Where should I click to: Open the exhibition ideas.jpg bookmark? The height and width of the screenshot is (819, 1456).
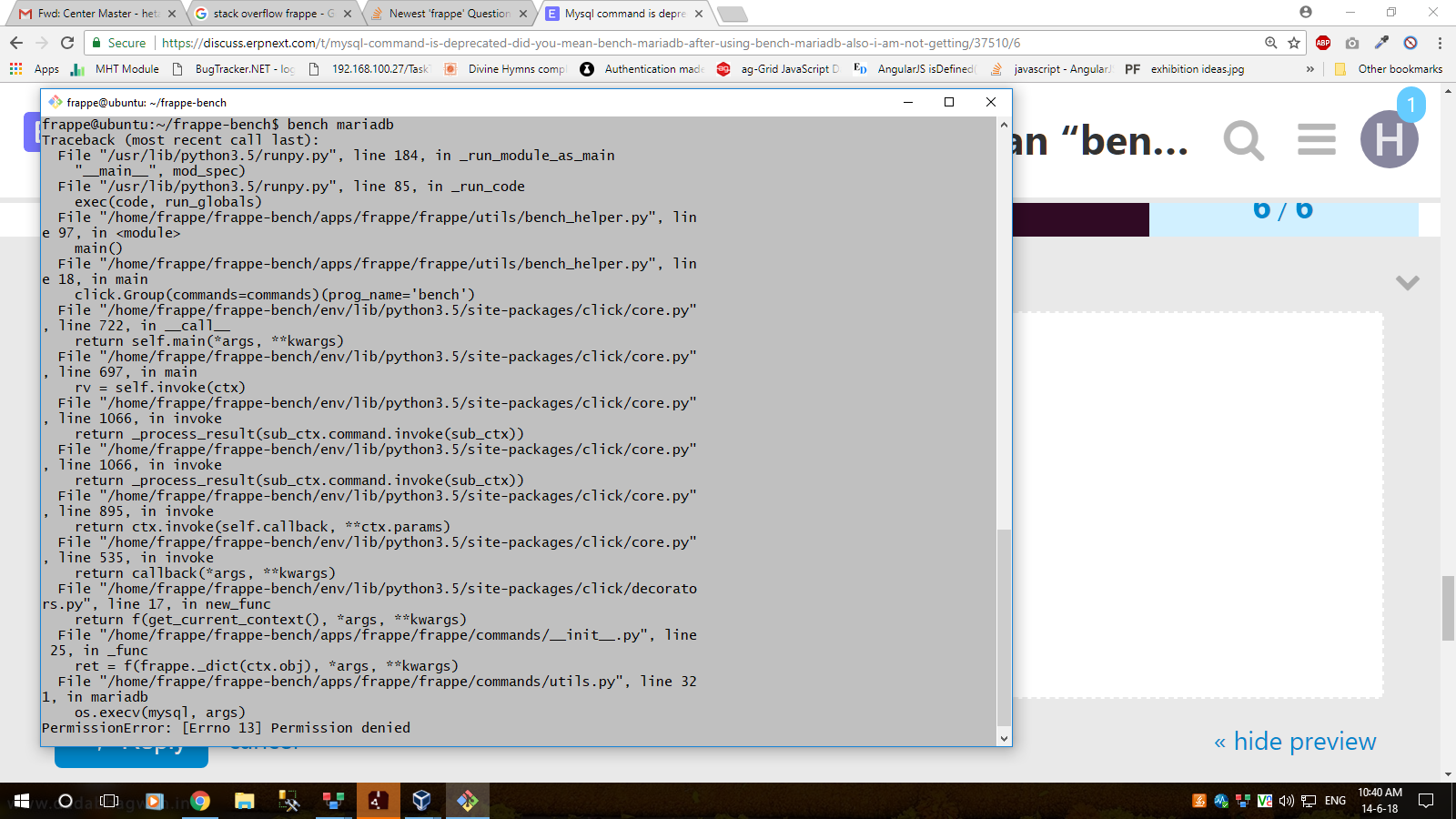coord(1185,69)
